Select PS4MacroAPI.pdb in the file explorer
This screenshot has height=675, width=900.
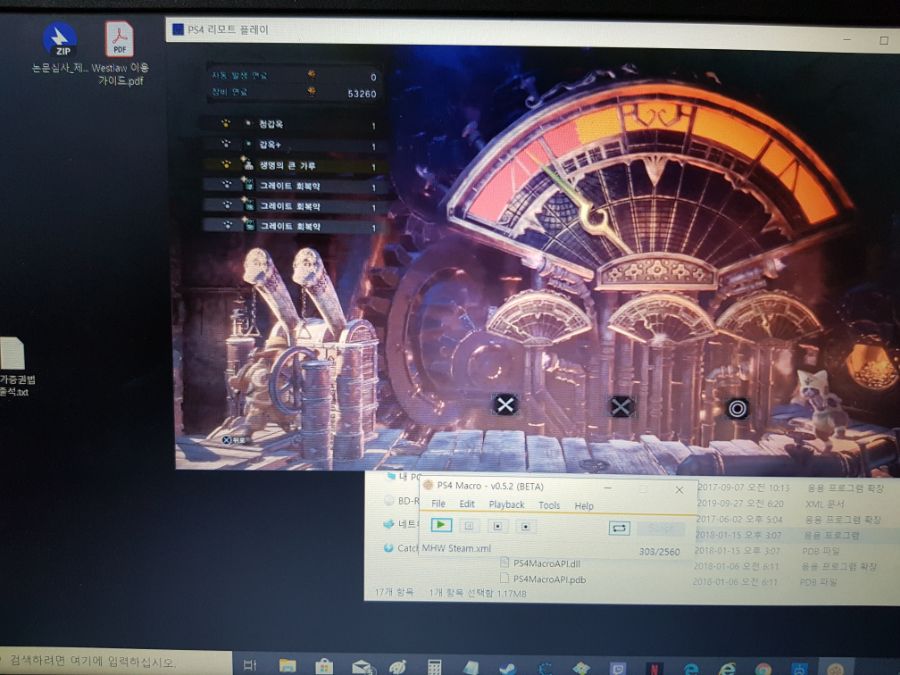[543, 579]
